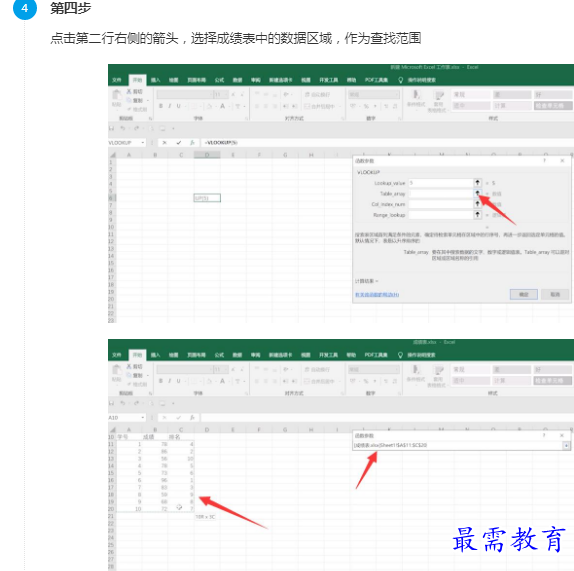Click the Paste icon in the lower Excel ribbon
This screenshot has width=574, height=571.
pyautogui.click(x=116, y=370)
